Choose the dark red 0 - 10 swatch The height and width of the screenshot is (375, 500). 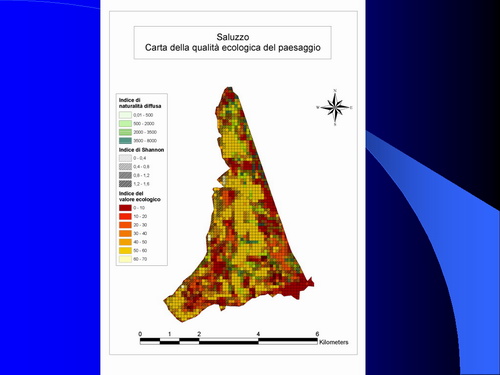(x=125, y=208)
